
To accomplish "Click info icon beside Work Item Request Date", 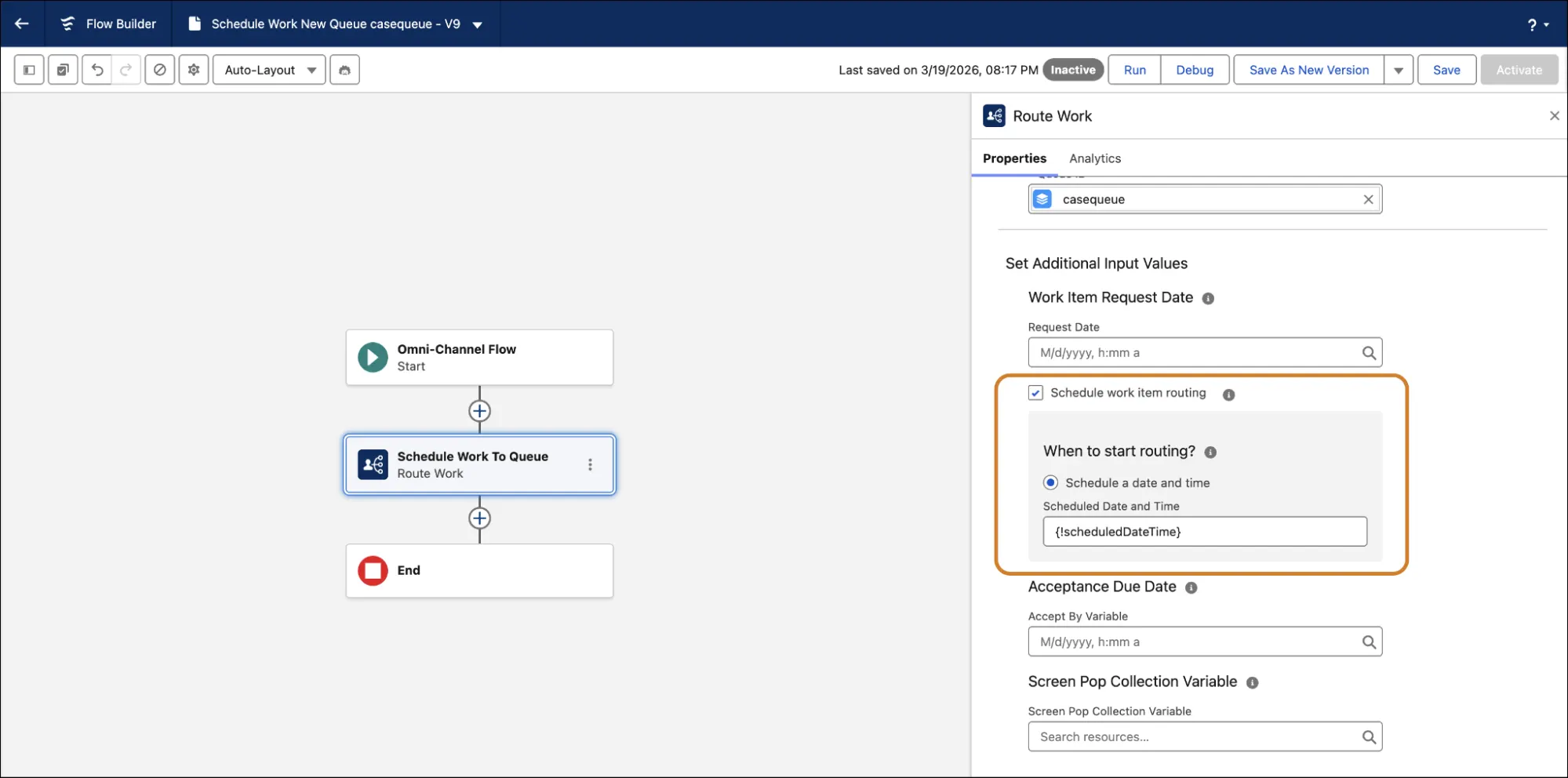I will (1208, 298).
